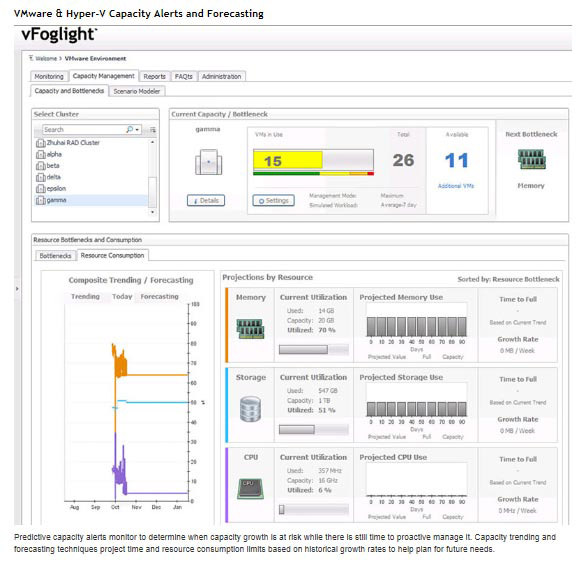Click VMware Environment breadcrumb

(x=95, y=59)
